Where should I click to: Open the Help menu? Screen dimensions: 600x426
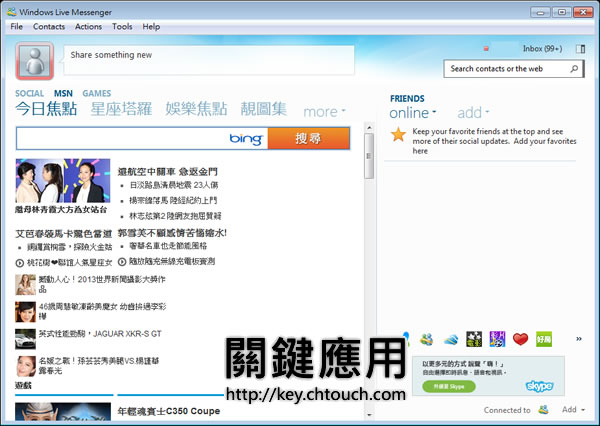click(x=151, y=26)
